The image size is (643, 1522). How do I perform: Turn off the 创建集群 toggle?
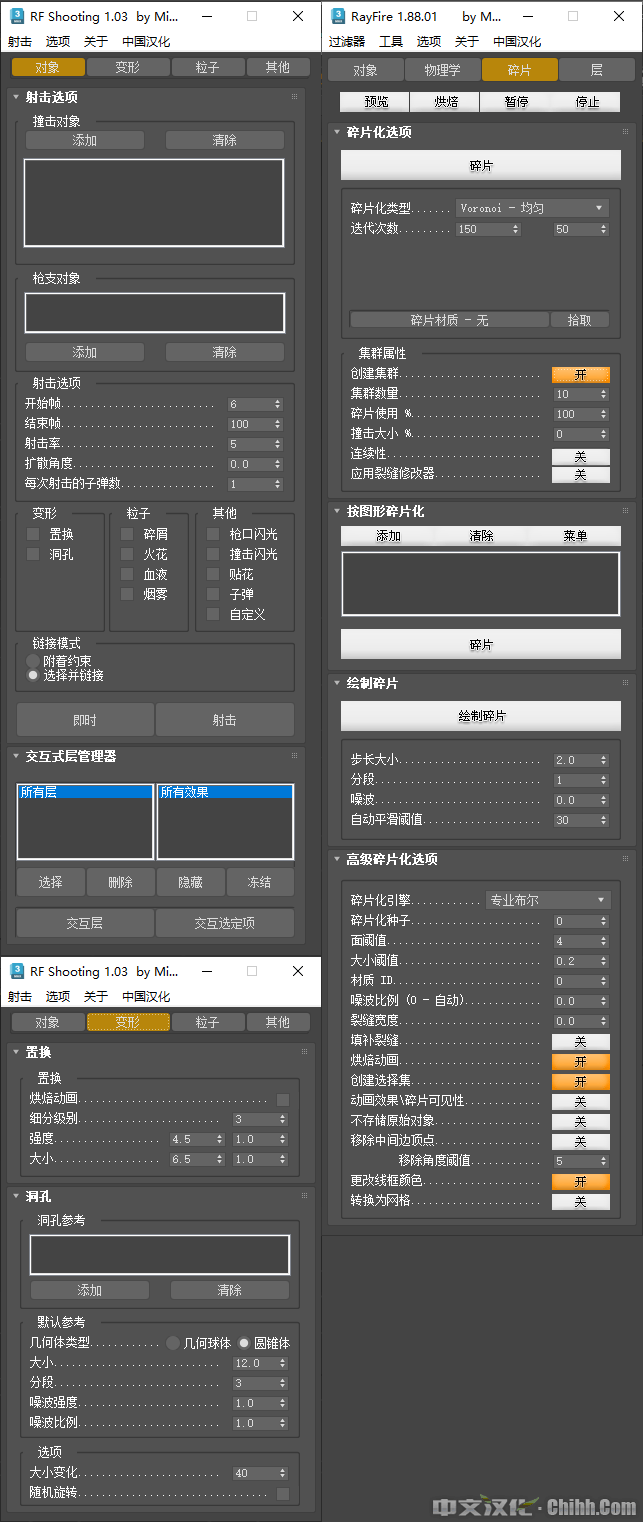580,375
